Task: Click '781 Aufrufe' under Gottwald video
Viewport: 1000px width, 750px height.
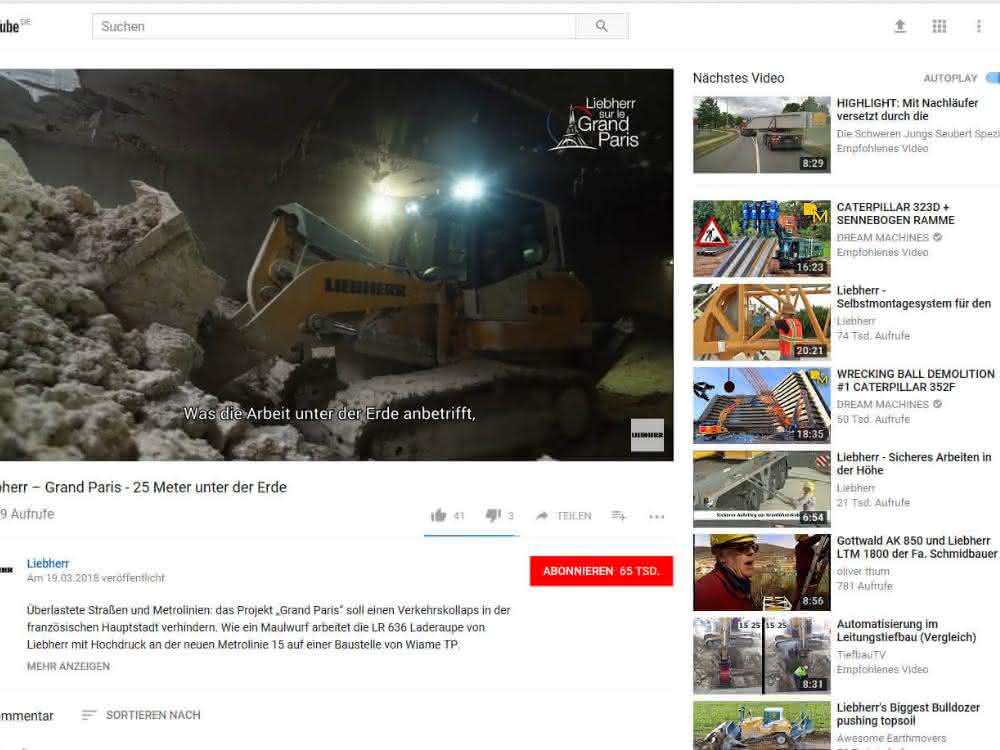Action: 865,586
